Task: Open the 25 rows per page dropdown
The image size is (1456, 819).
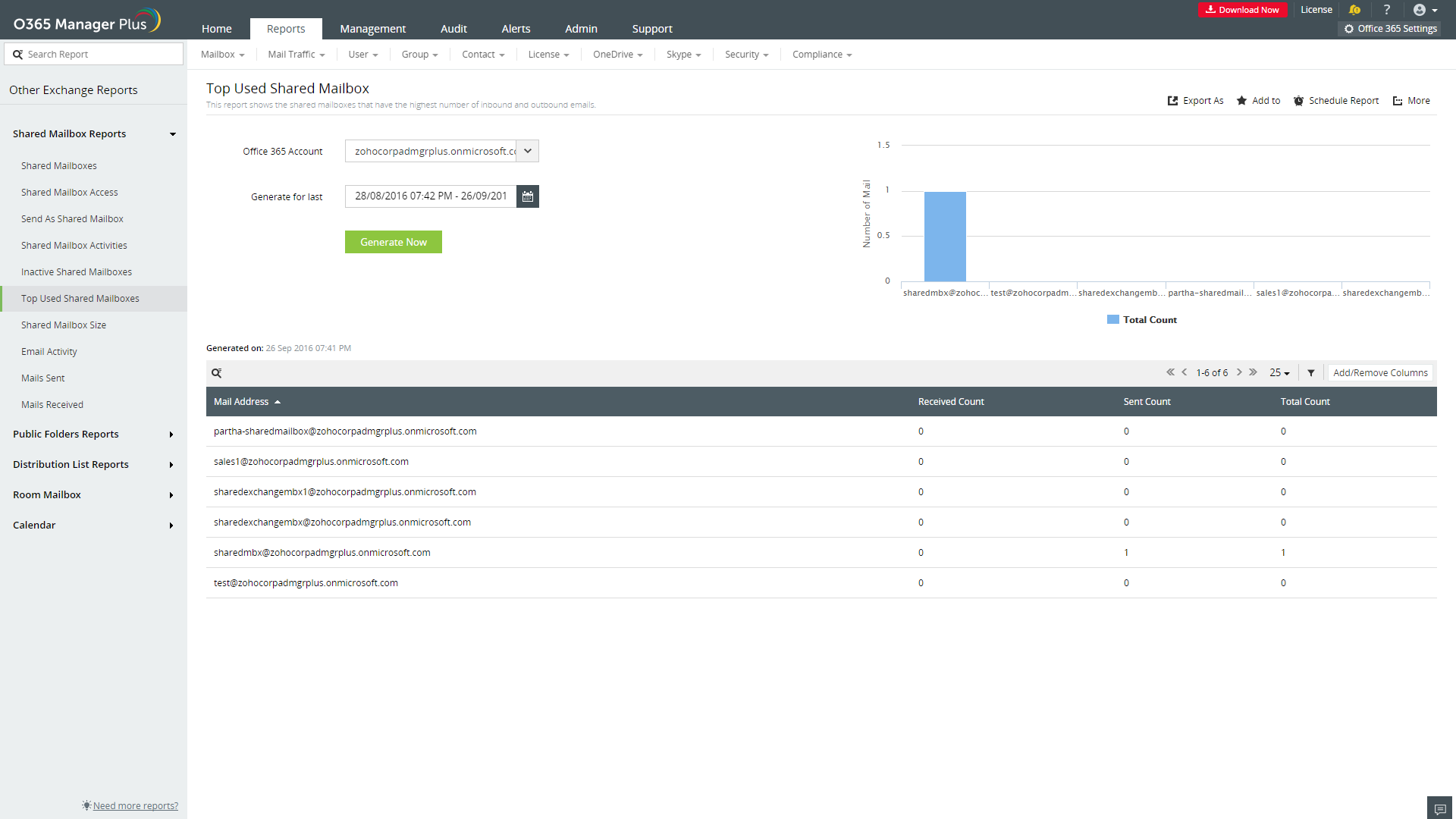Action: coord(1279,373)
